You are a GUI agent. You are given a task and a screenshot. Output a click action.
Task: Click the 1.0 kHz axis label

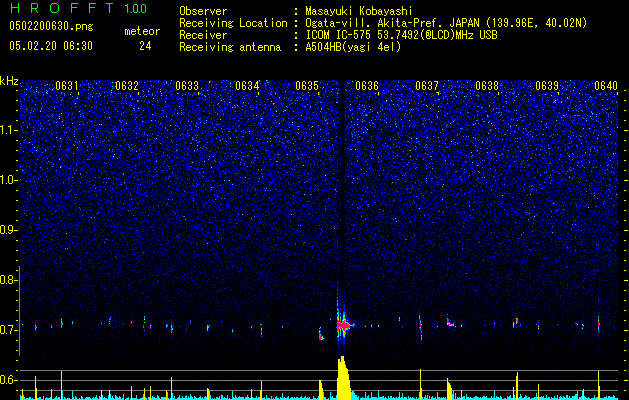click(8, 180)
